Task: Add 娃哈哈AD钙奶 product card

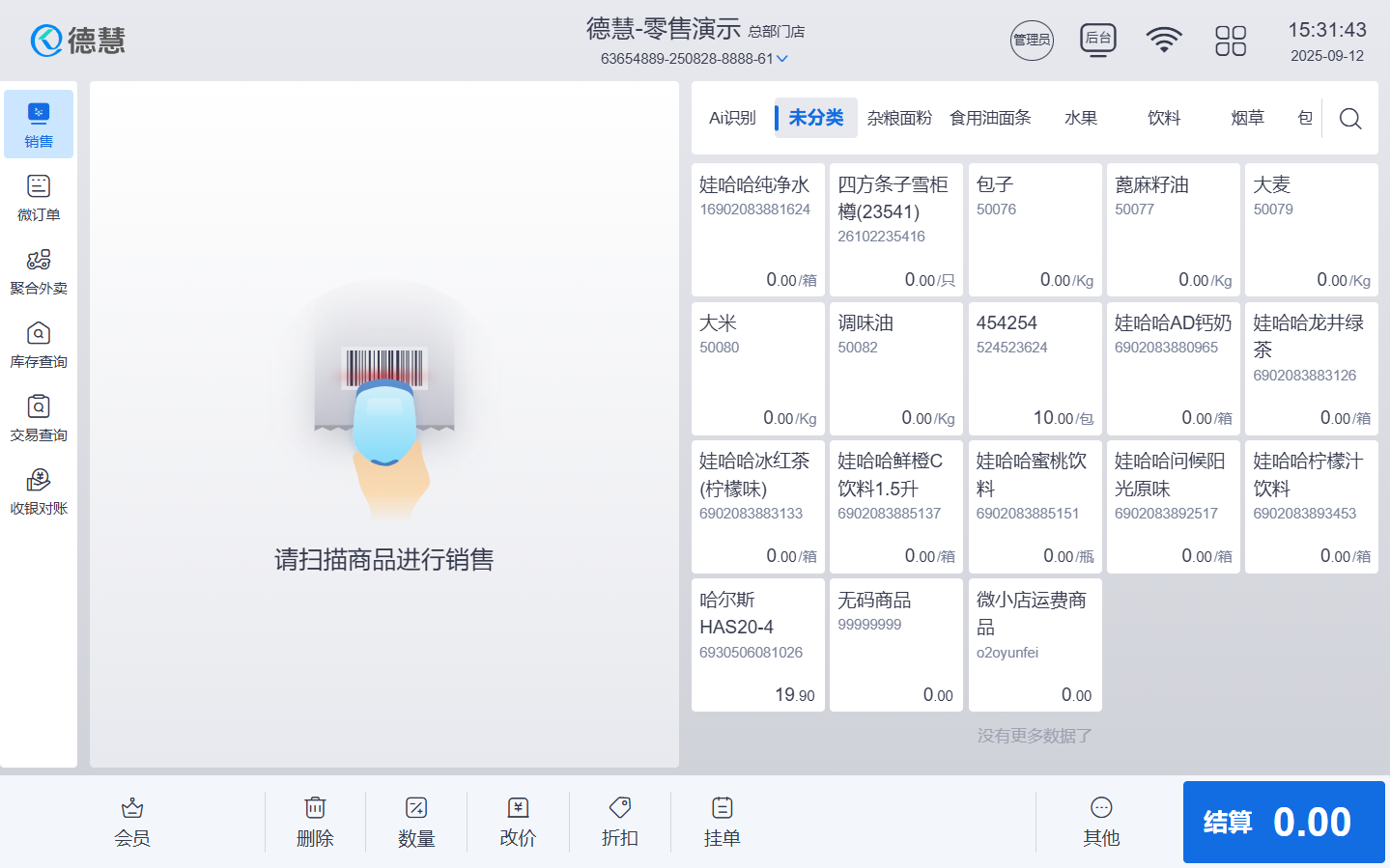Action: (1174, 368)
